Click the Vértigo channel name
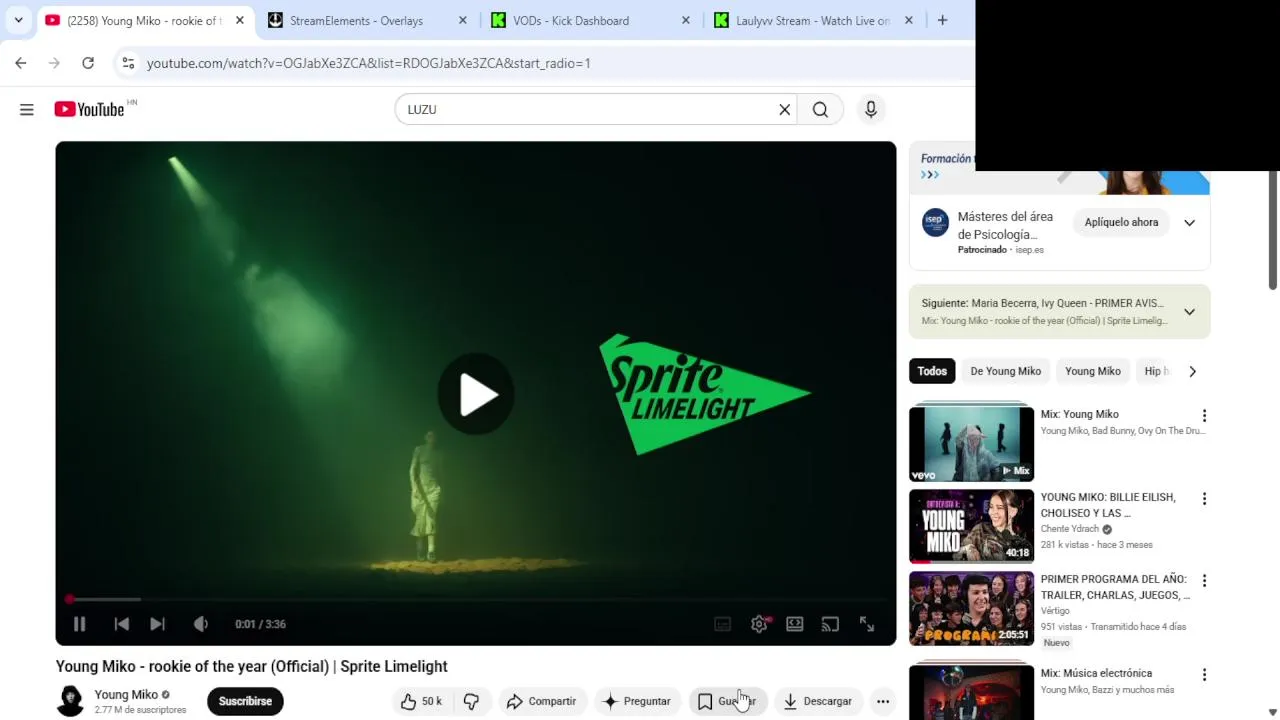 click(1055, 611)
